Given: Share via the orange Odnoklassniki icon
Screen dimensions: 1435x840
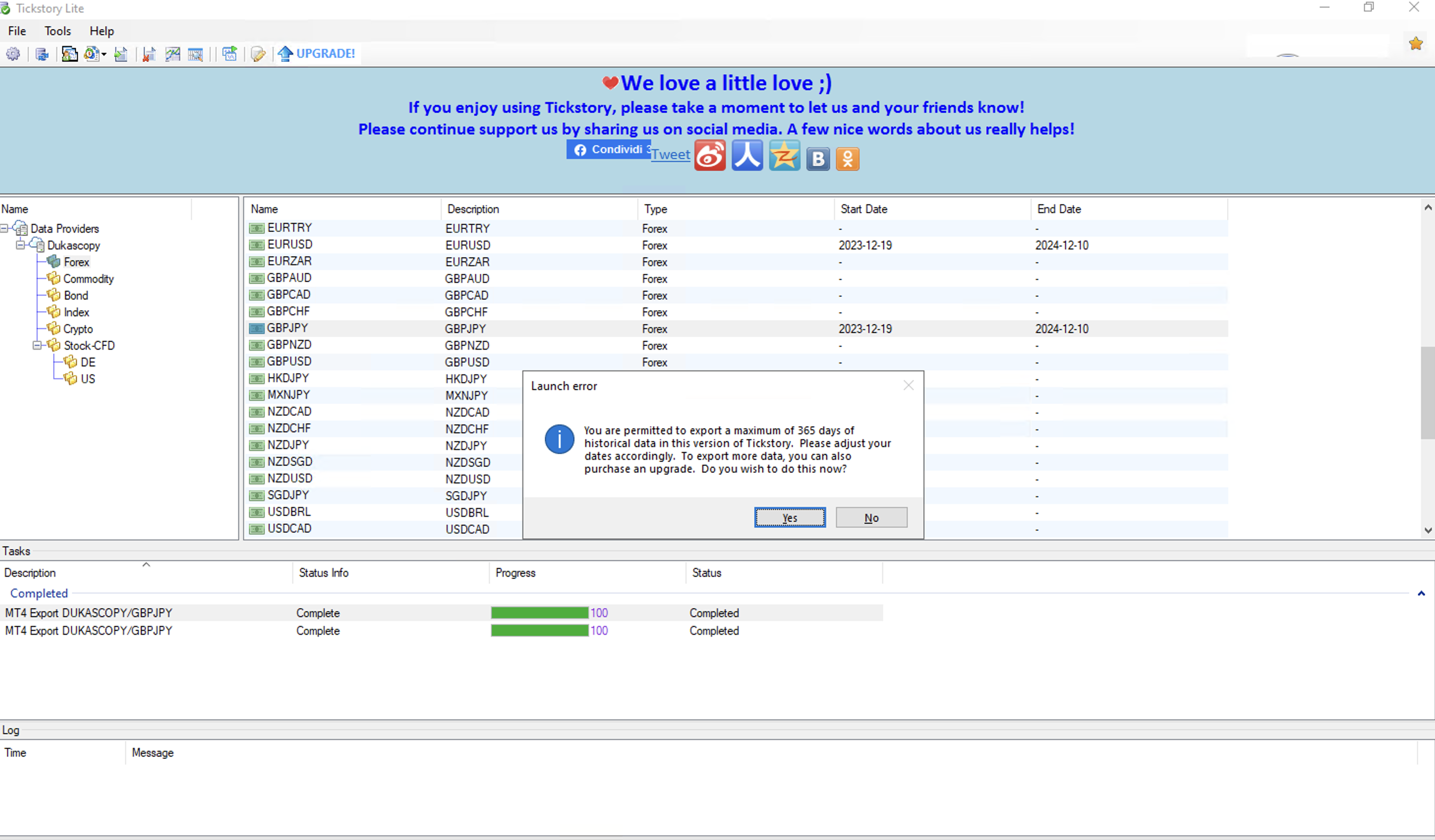Looking at the screenshot, I should (x=847, y=159).
